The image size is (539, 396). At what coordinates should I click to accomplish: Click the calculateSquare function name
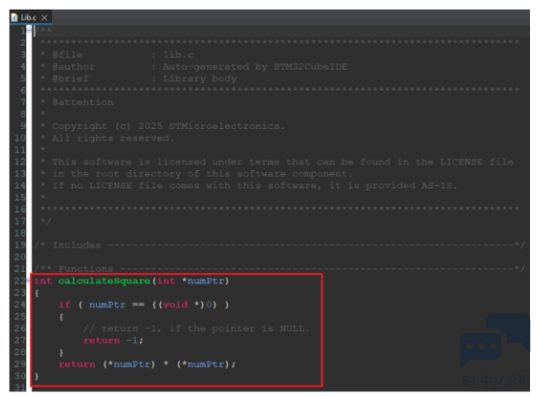(104, 281)
